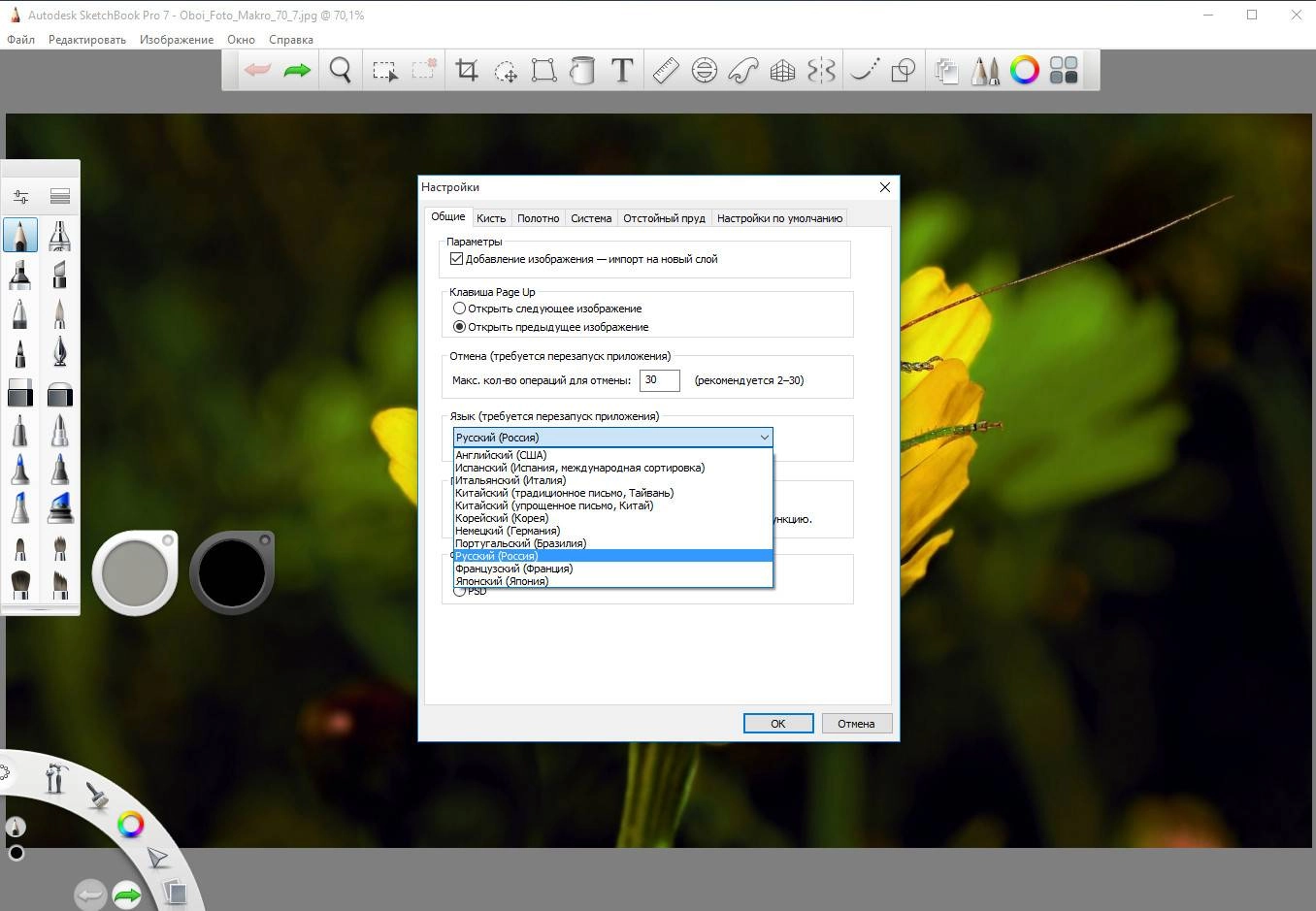The height and width of the screenshot is (911, 1316).
Task: Choose 'Французский (Франция)' language option
Action: coord(613,569)
